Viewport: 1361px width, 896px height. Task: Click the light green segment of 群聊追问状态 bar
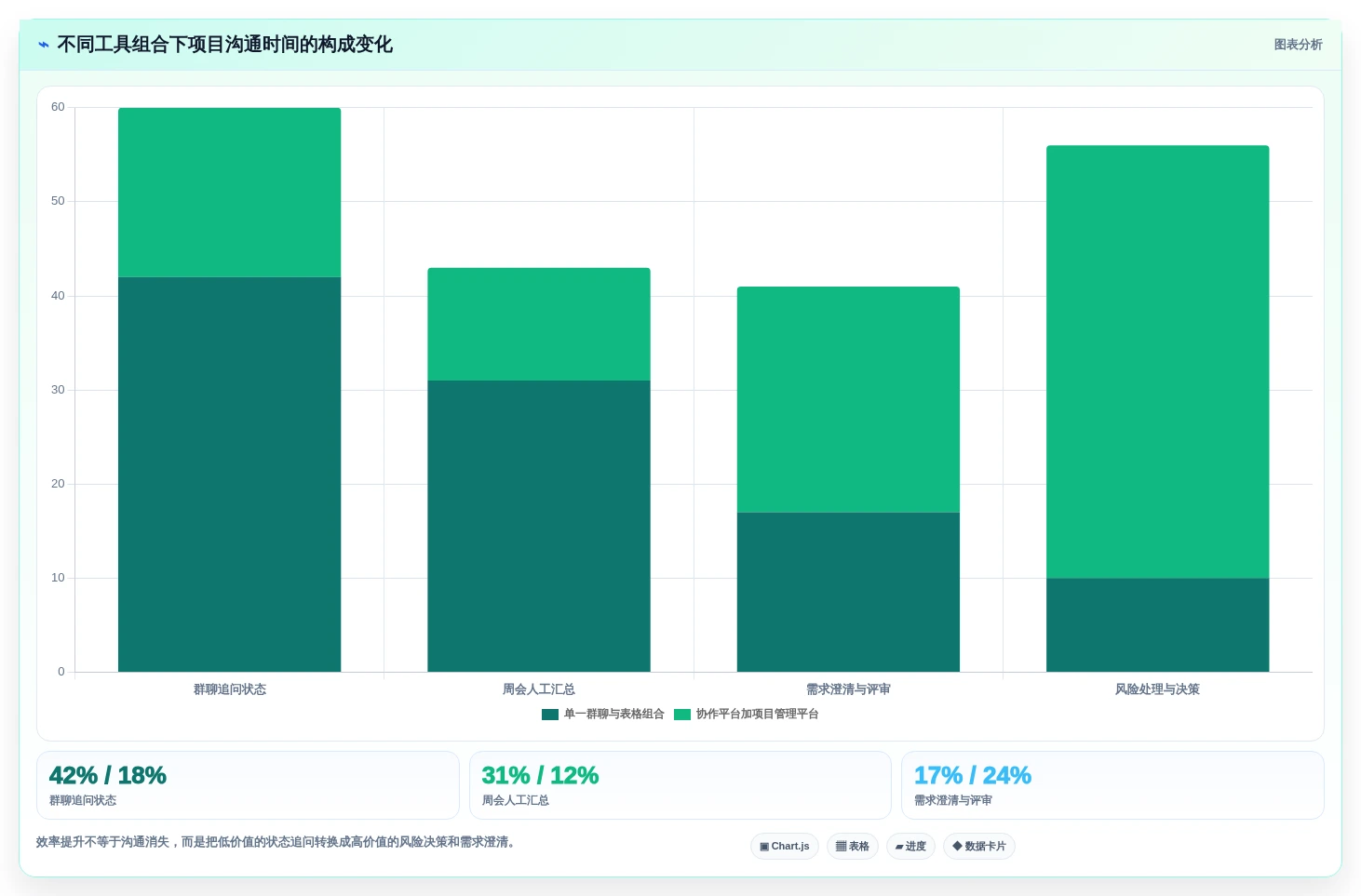(x=229, y=193)
